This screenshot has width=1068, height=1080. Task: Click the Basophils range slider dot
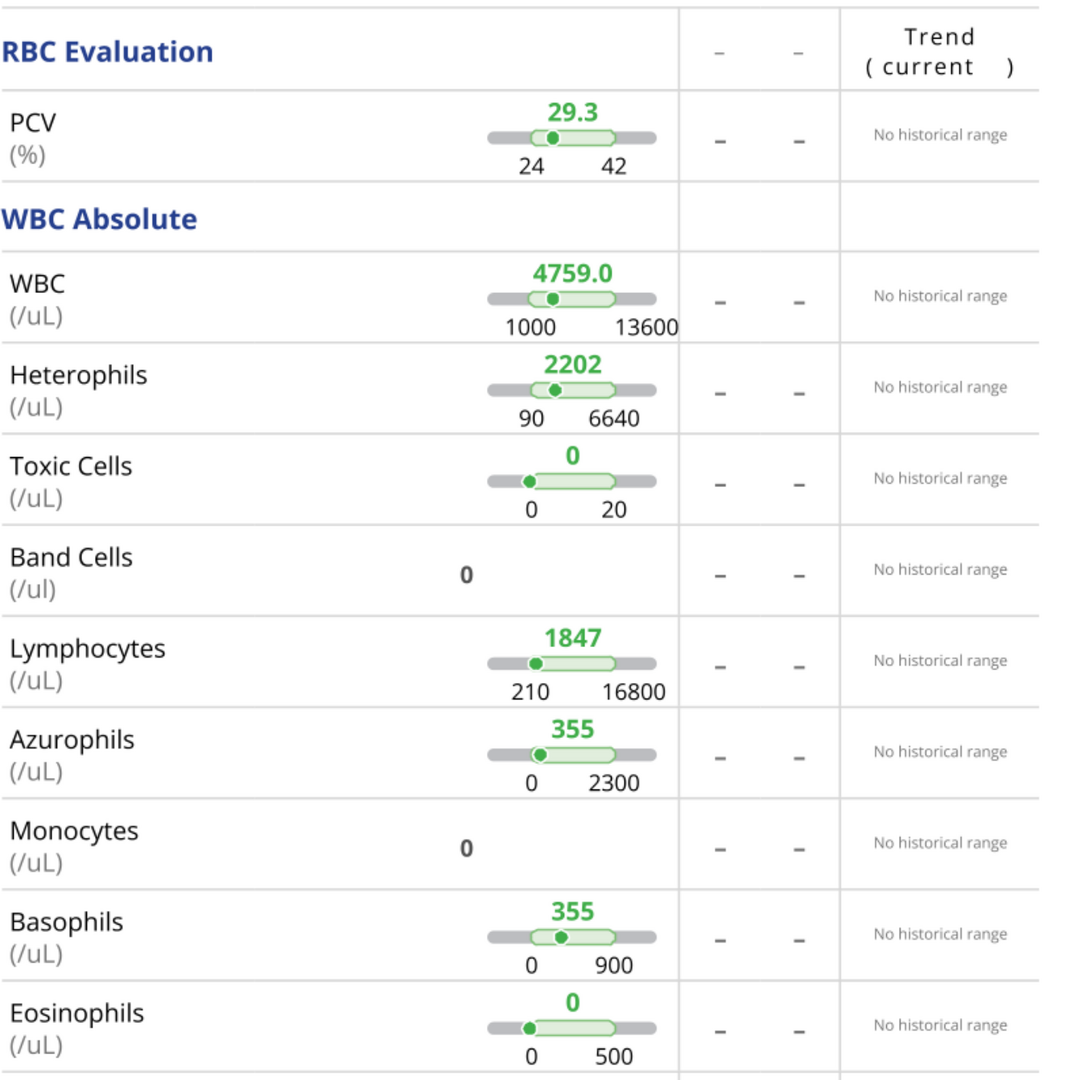pyautogui.click(x=561, y=937)
